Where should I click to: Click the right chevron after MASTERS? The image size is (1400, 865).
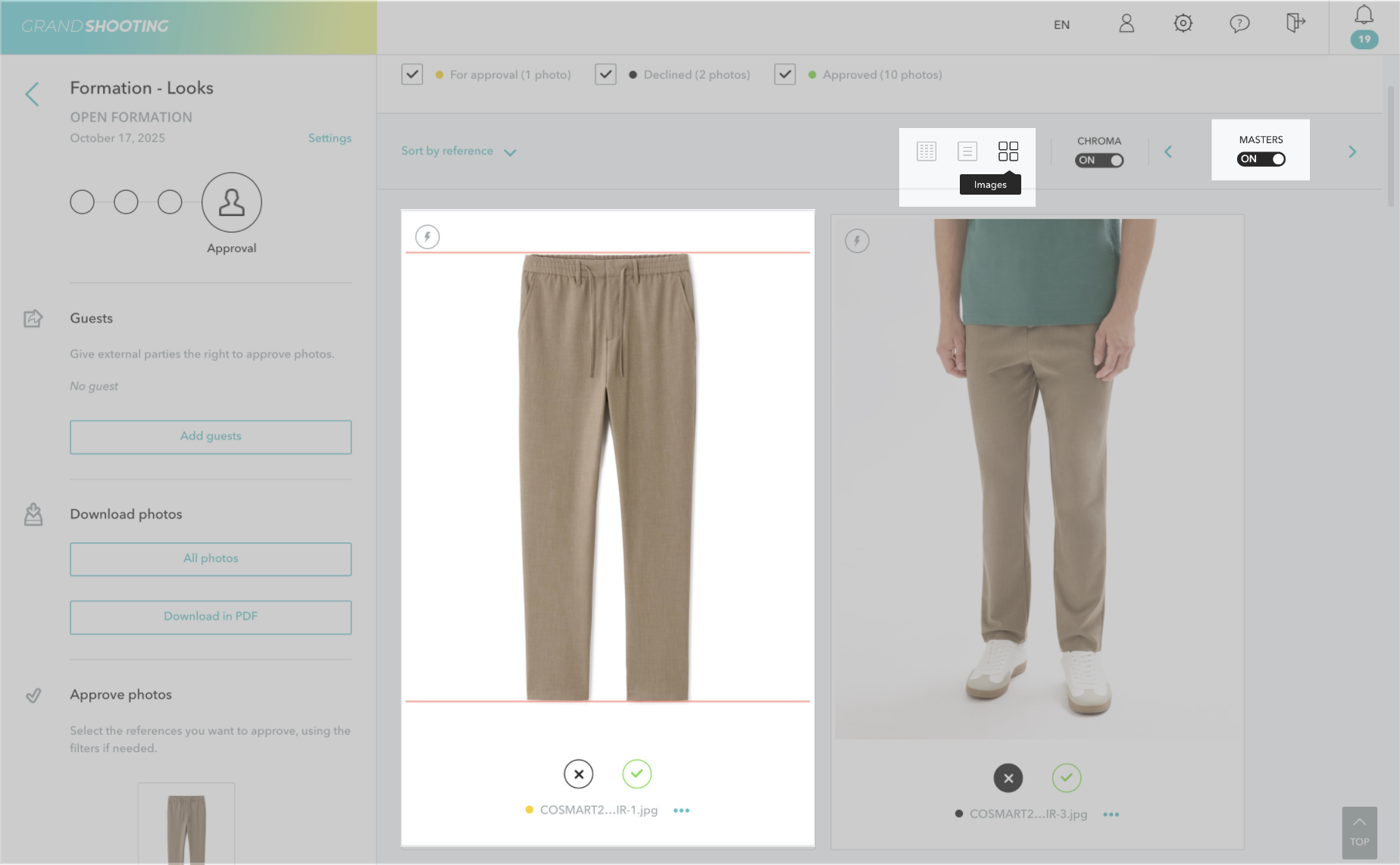click(x=1352, y=152)
